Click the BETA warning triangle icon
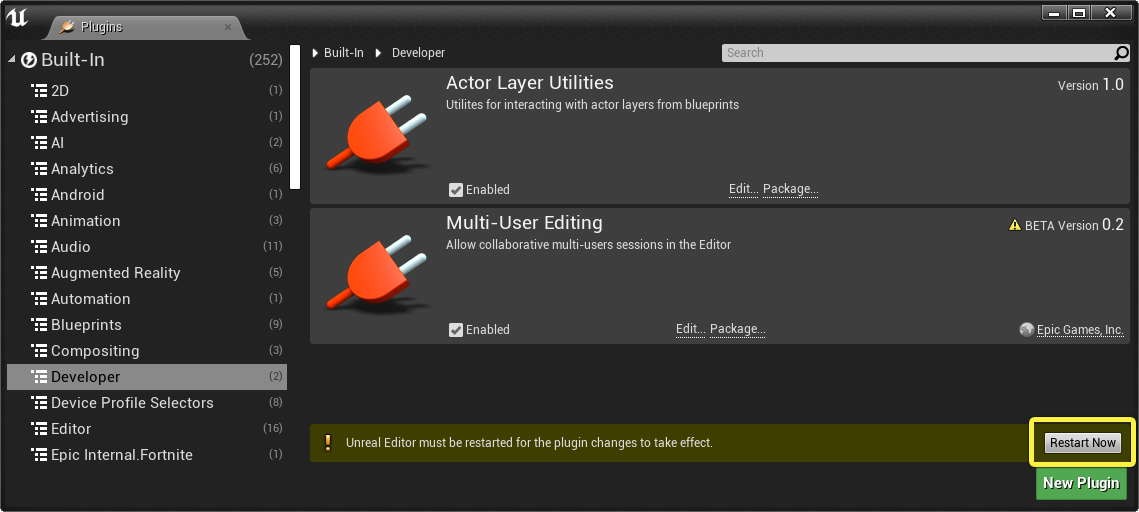The image size is (1139, 512). (x=1015, y=225)
